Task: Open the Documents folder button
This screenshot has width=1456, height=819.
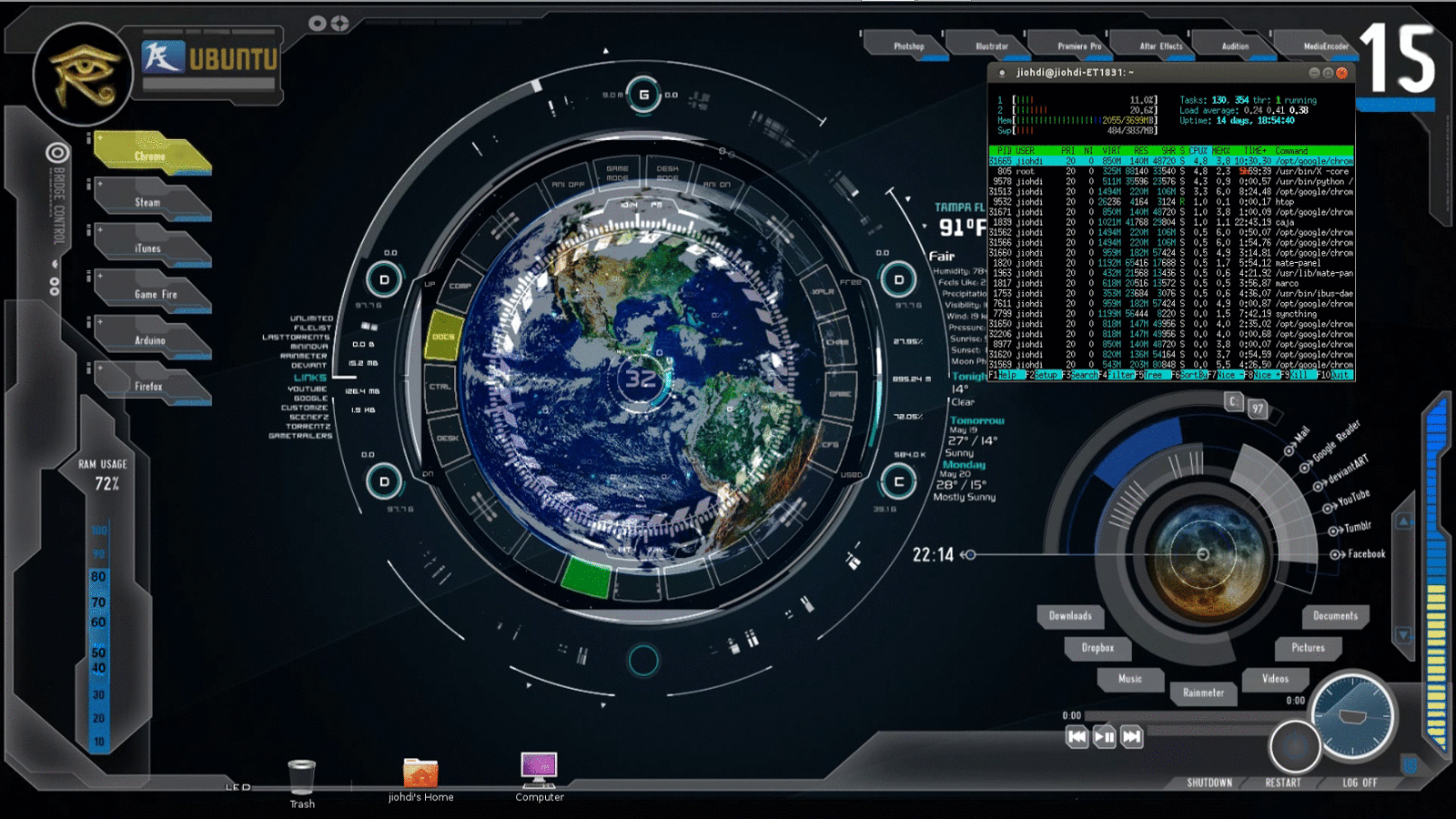Action: click(x=1335, y=616)
